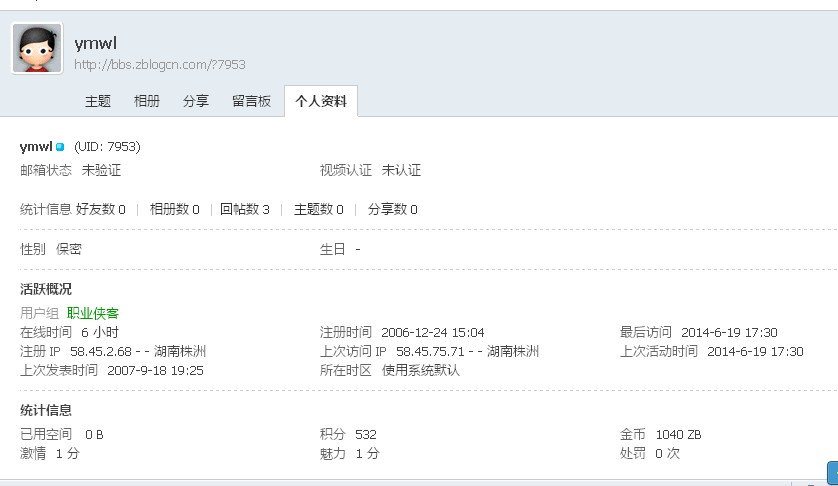
Task: Switch to the 相册 tab
Action: tap(147, 101)
